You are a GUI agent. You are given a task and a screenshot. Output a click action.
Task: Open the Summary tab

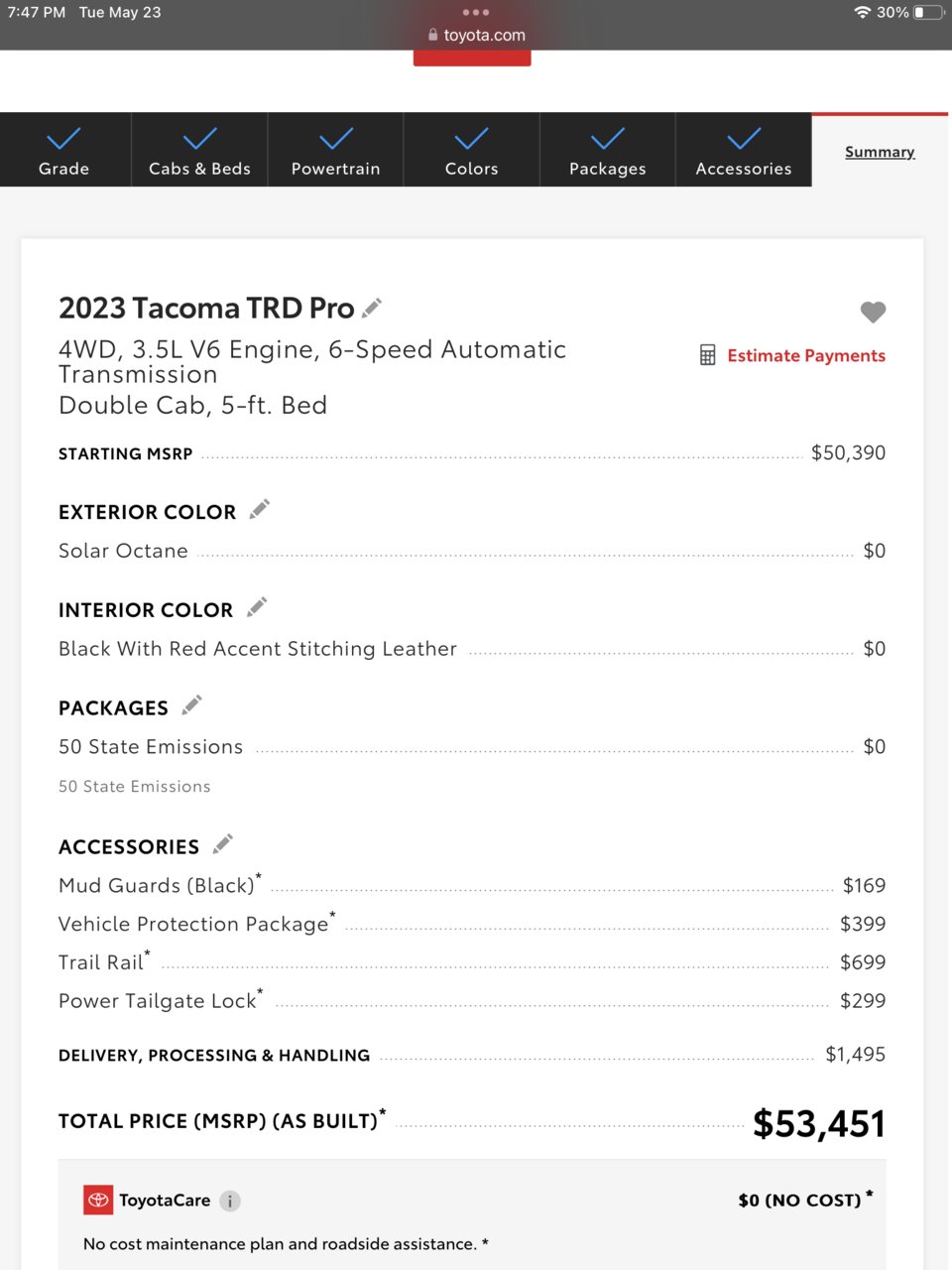[880, 152]
